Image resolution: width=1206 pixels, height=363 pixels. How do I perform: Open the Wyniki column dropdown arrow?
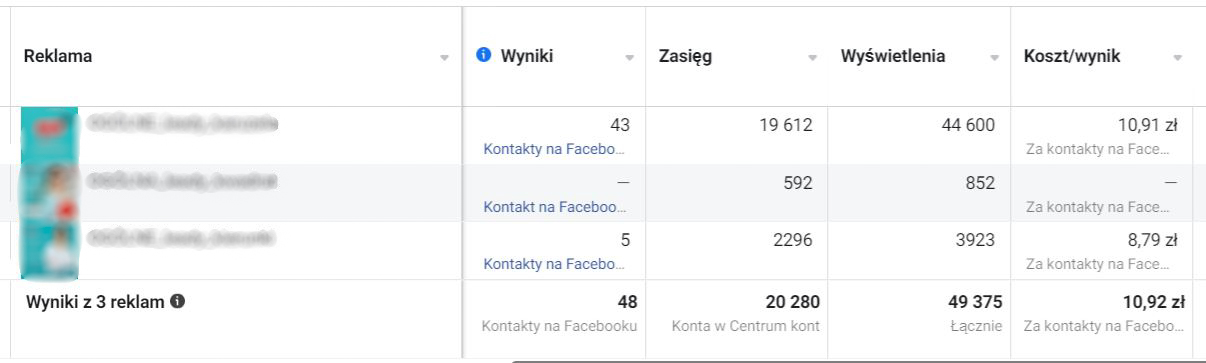tap(629, 59)
